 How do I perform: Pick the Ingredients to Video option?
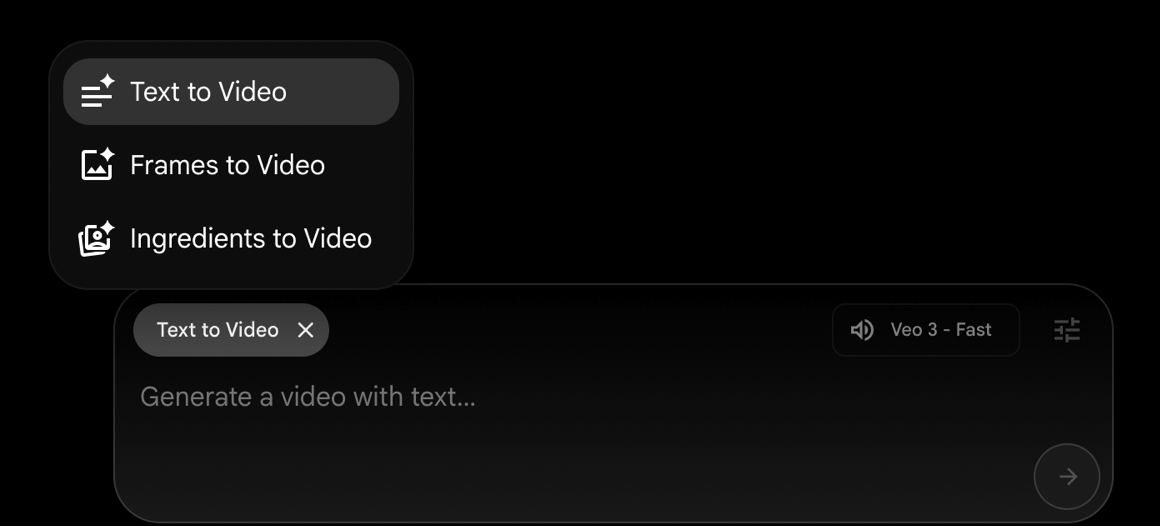231,238
